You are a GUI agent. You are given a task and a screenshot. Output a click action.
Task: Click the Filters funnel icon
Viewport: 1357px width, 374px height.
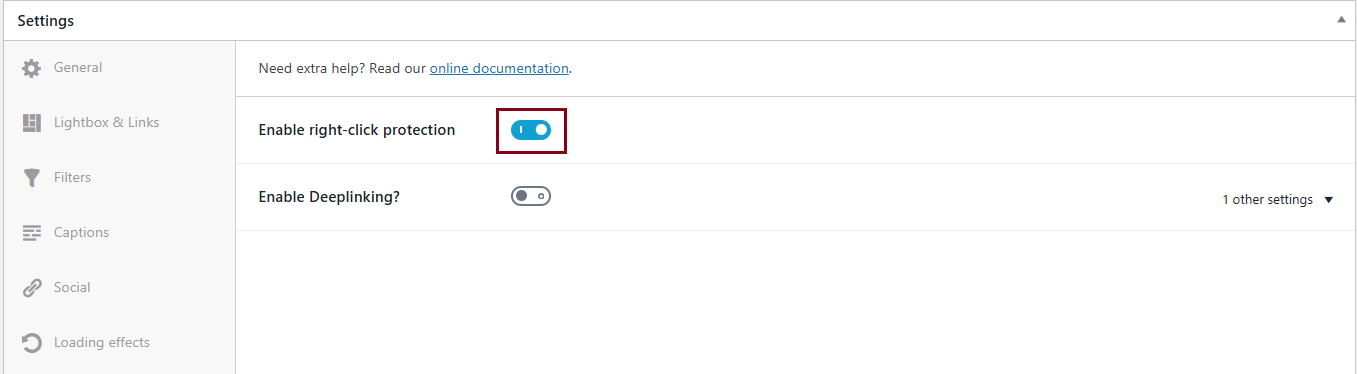tap(32, 178)
